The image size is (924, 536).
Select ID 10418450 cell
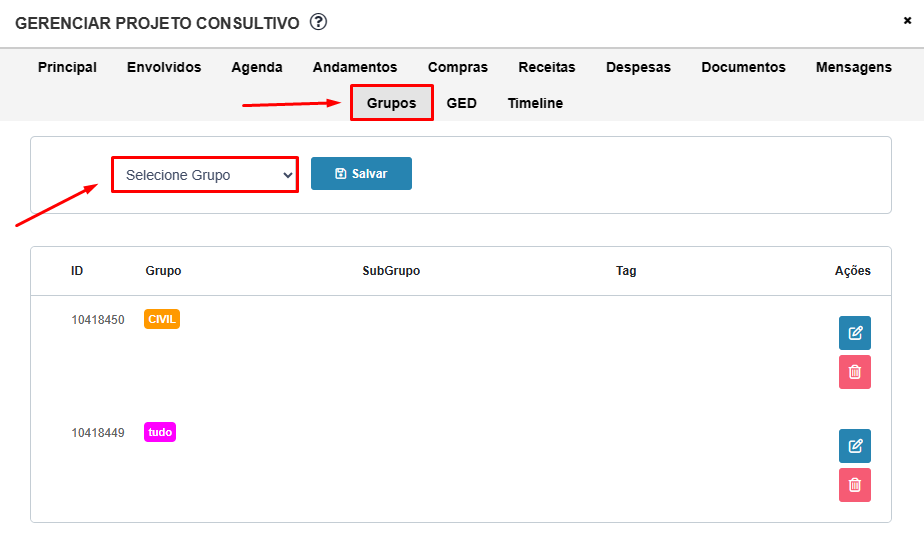(98, 320)
